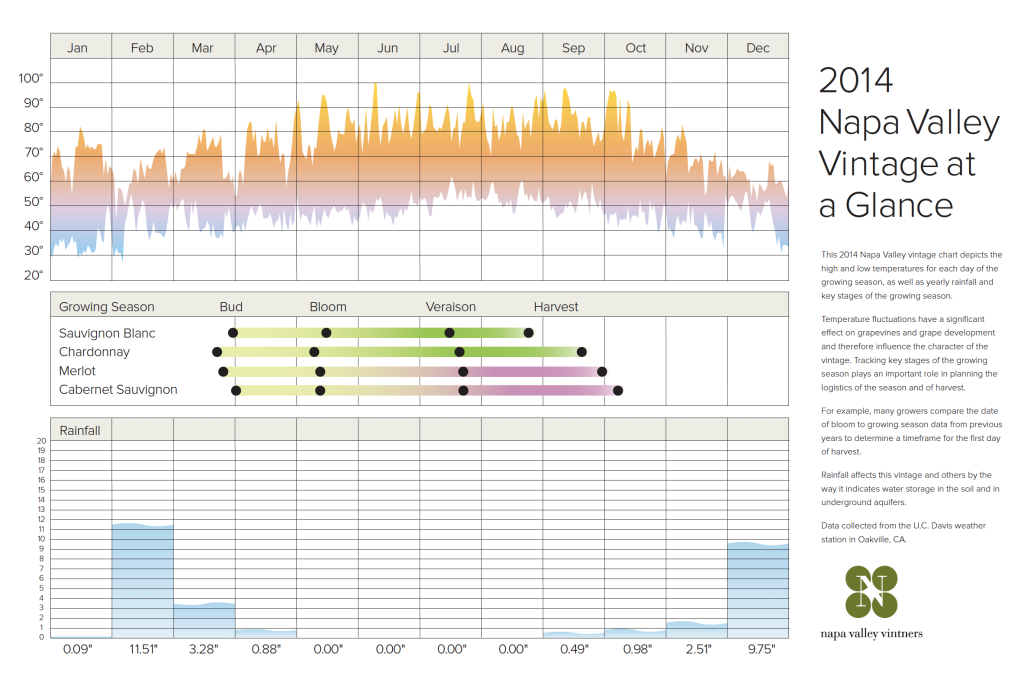Select the Chardonnay veraison marker dot
Image resolution: width=1024 pixels, height=689 pixels.
tap(459, 352)
